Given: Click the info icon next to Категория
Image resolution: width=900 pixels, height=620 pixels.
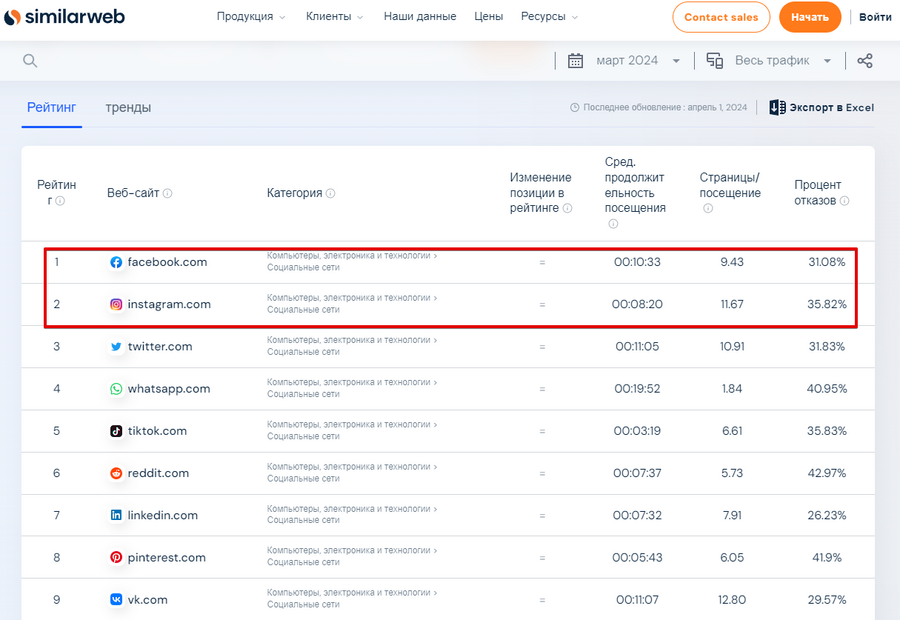Looking at the screenshot, I should (x=331, y=193).
